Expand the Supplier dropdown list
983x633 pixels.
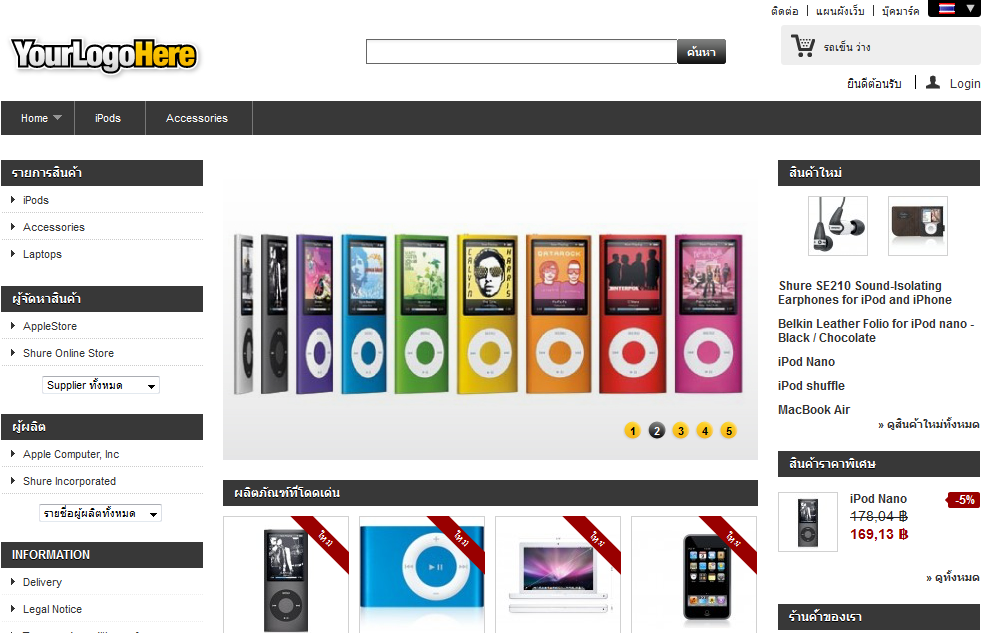[x=101, y=385]
